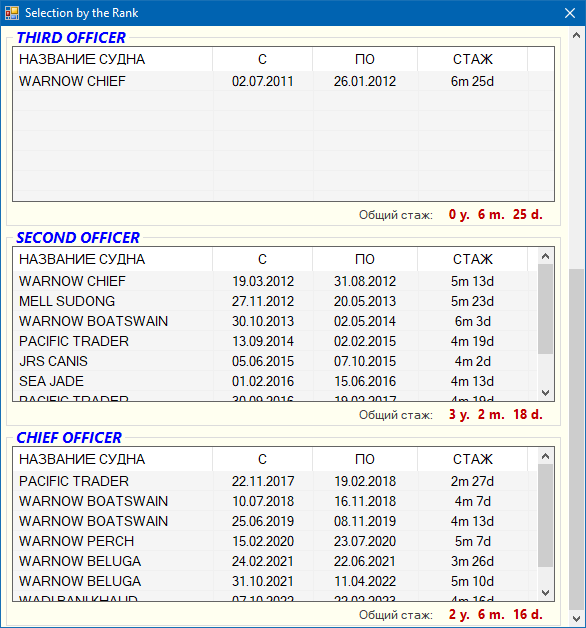Click main window scrollbar down arrow
The height and width of the screenshot is (628, 586).
[x=576, y=619]
